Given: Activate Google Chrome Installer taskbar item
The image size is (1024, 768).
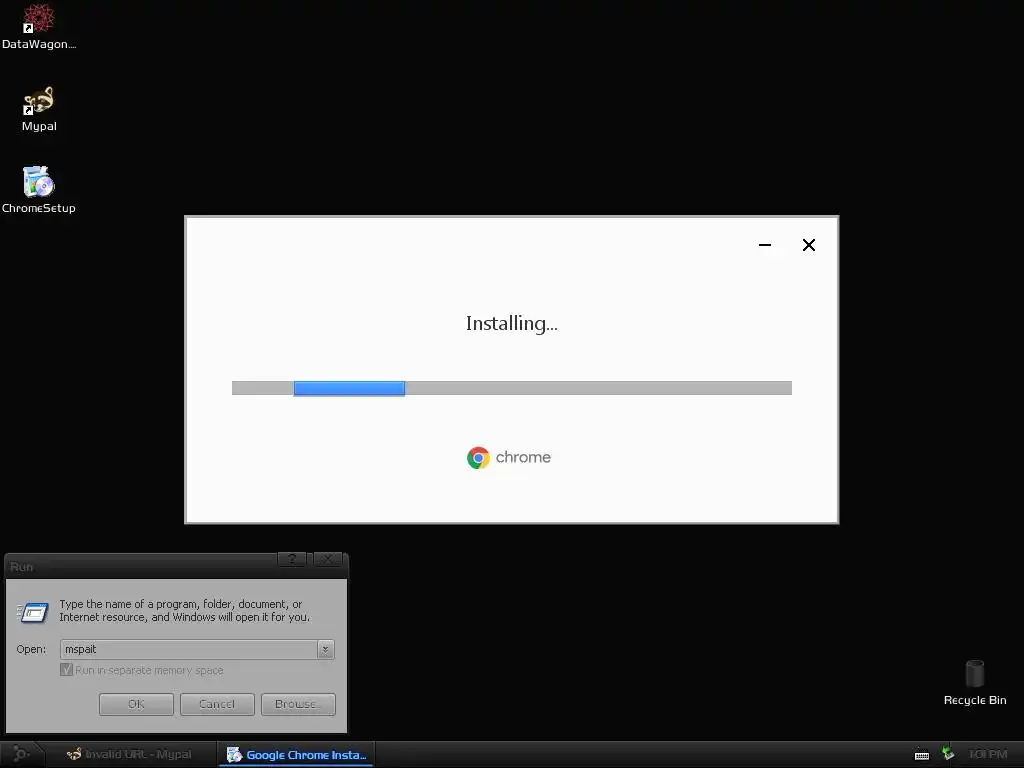Looking at the screenshot, I should tap(297, 754).
